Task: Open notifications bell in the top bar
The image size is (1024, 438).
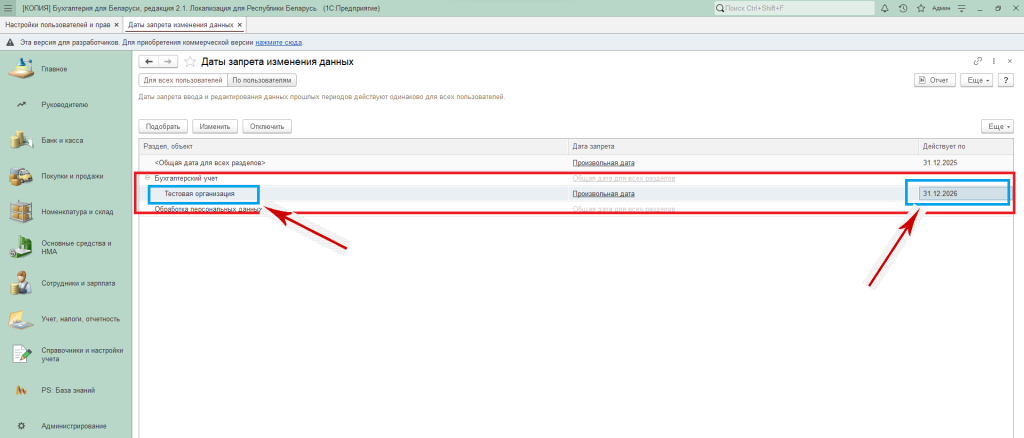Action: (x=883, y=8)
